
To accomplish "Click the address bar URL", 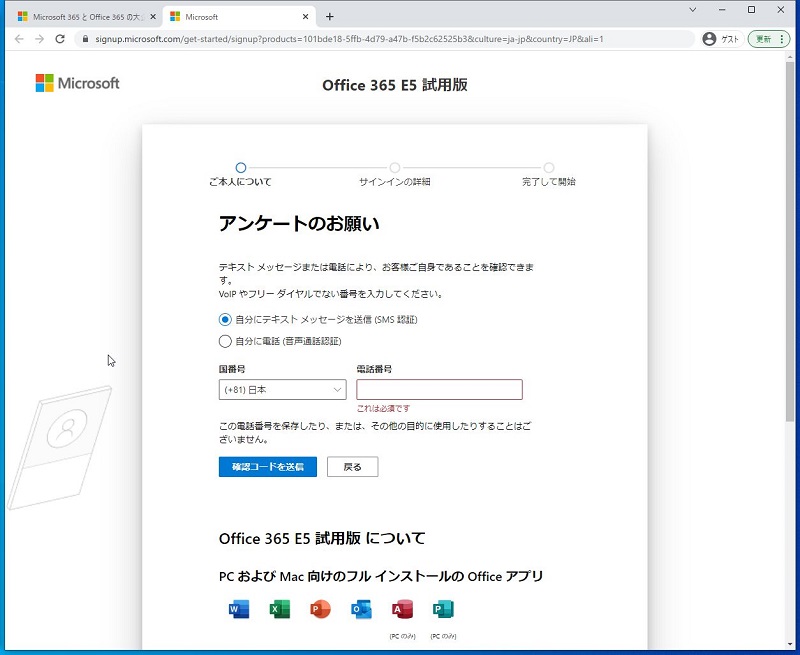I will coord(349,39).
